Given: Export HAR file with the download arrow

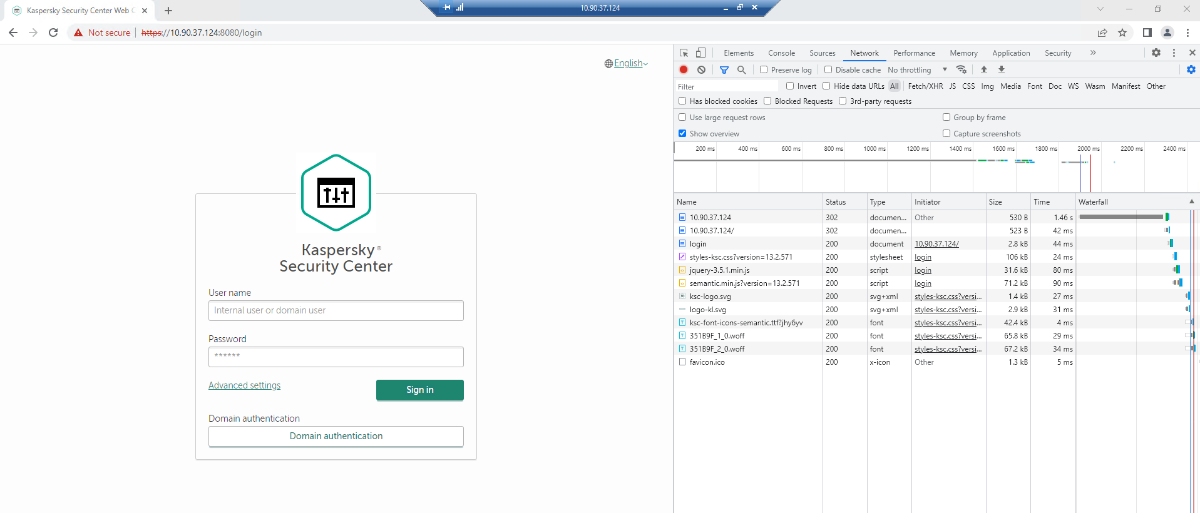Looking at the screenshot, I should (1001, 70).
